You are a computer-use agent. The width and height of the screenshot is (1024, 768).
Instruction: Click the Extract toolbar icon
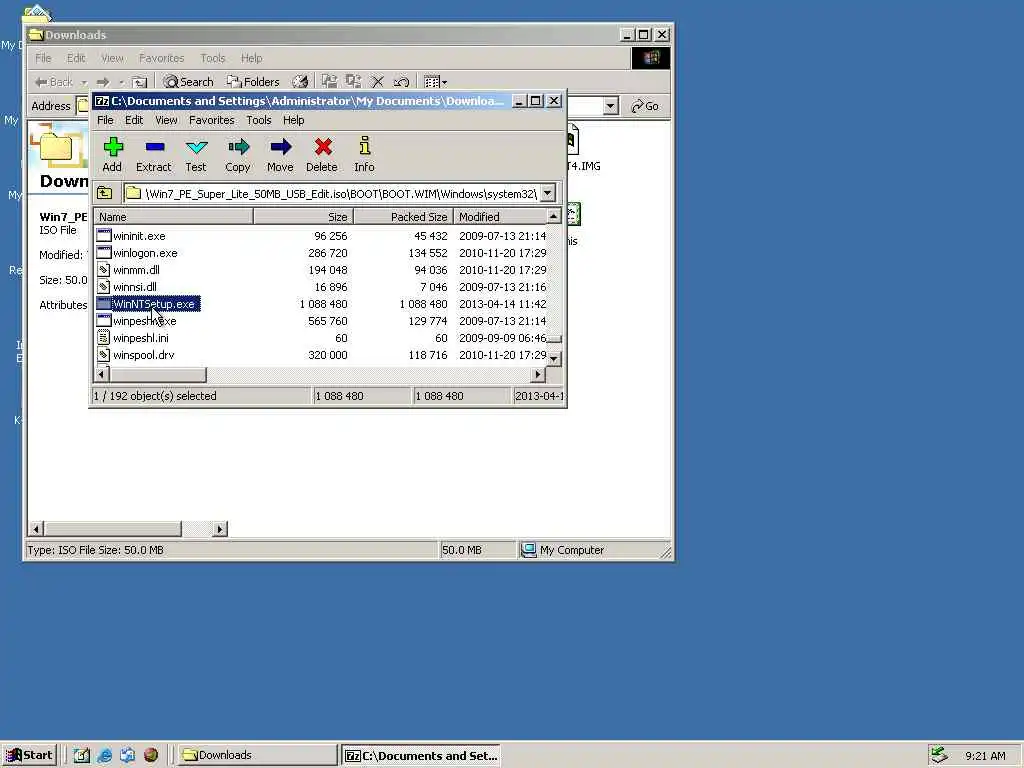(153, 155)
